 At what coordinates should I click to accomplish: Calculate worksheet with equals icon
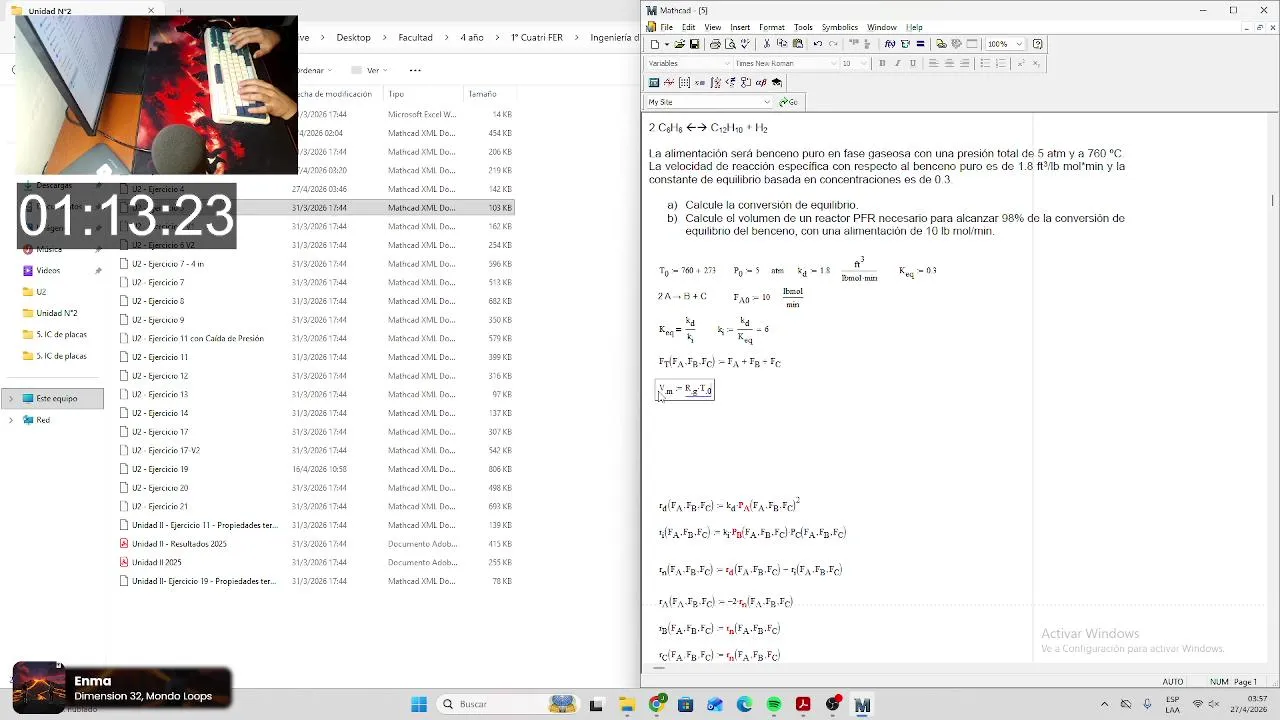coord(920,44)
